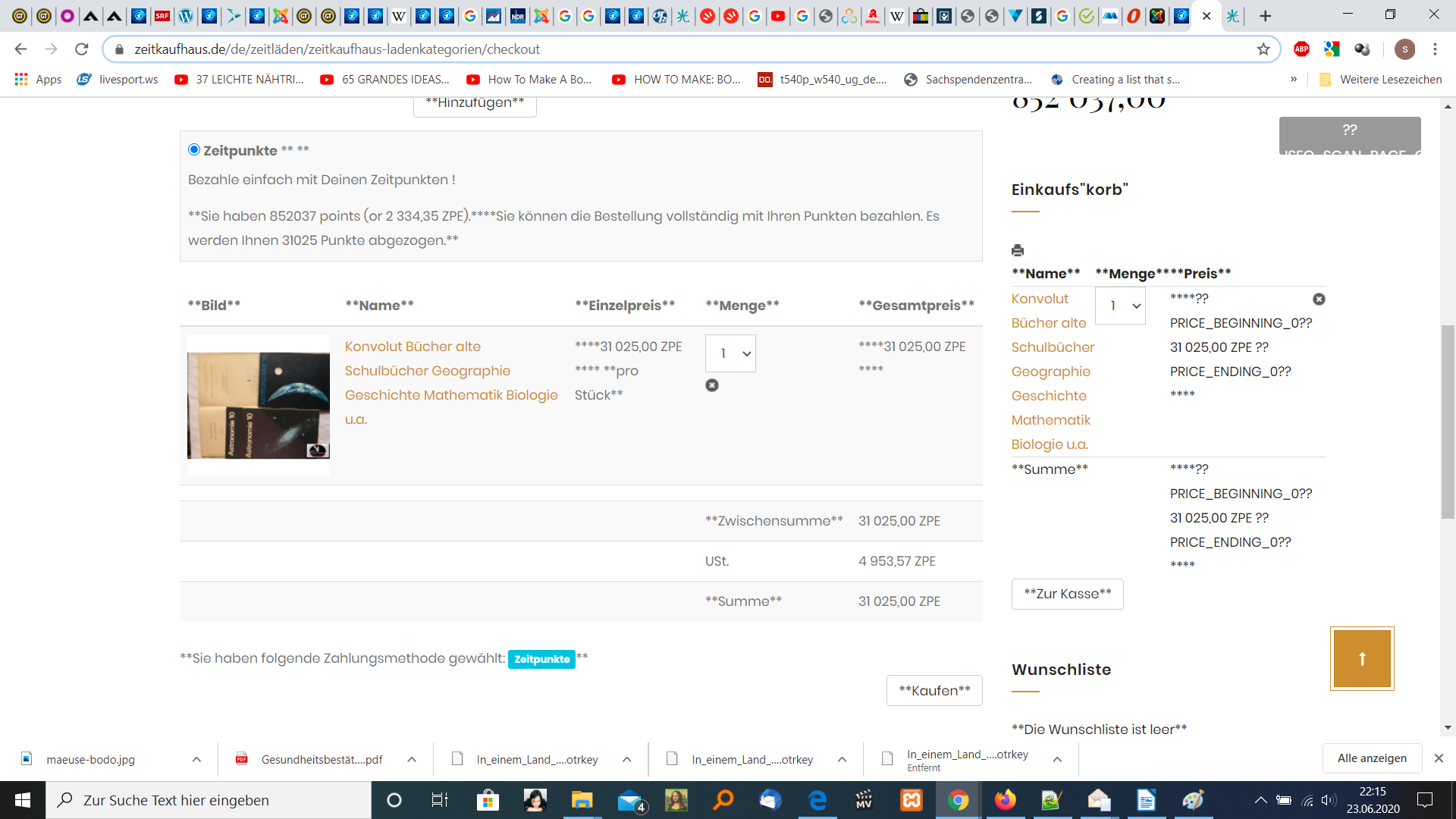Click the book product thumbnail image
Viewport: 1456px width, 819px height.
point(259,405)
